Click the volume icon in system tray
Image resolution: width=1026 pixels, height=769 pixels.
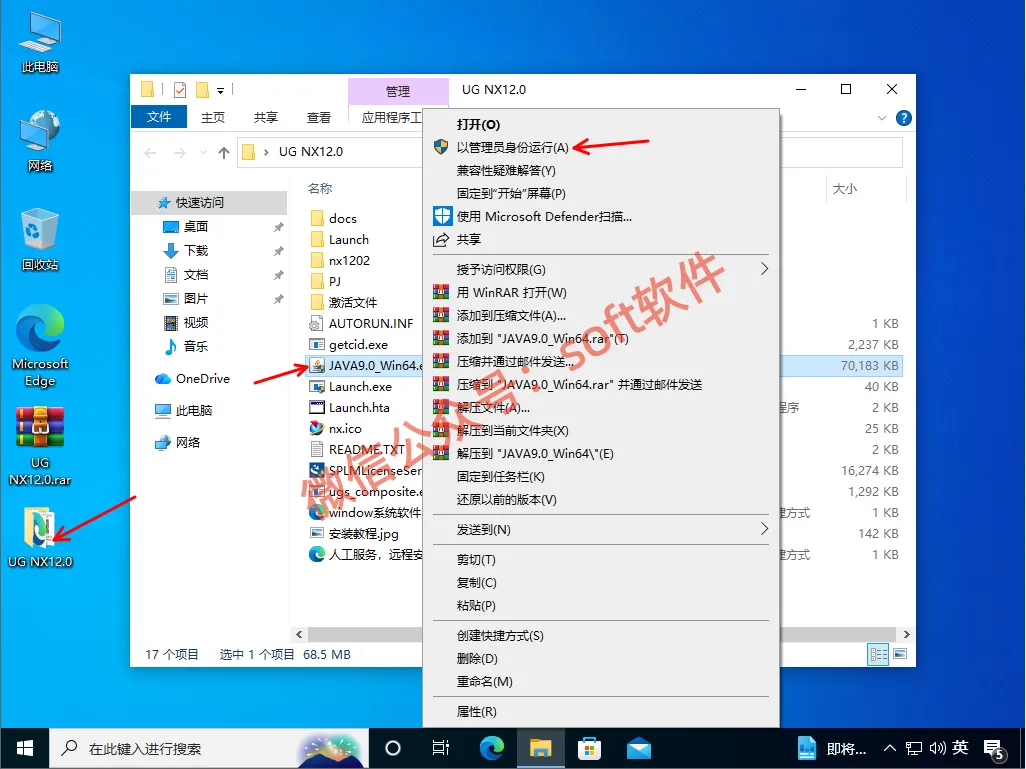(x=938, y=748)
